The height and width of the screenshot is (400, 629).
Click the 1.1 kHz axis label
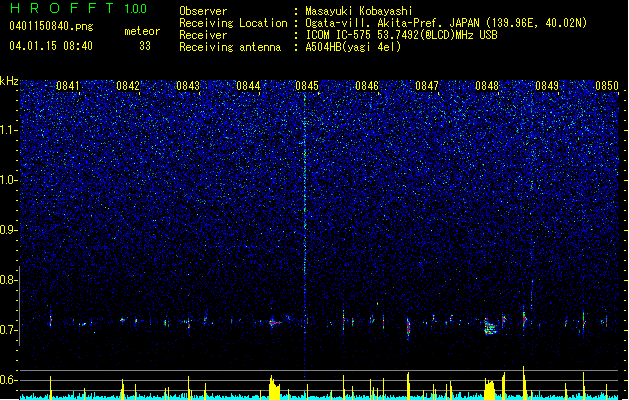9,130
